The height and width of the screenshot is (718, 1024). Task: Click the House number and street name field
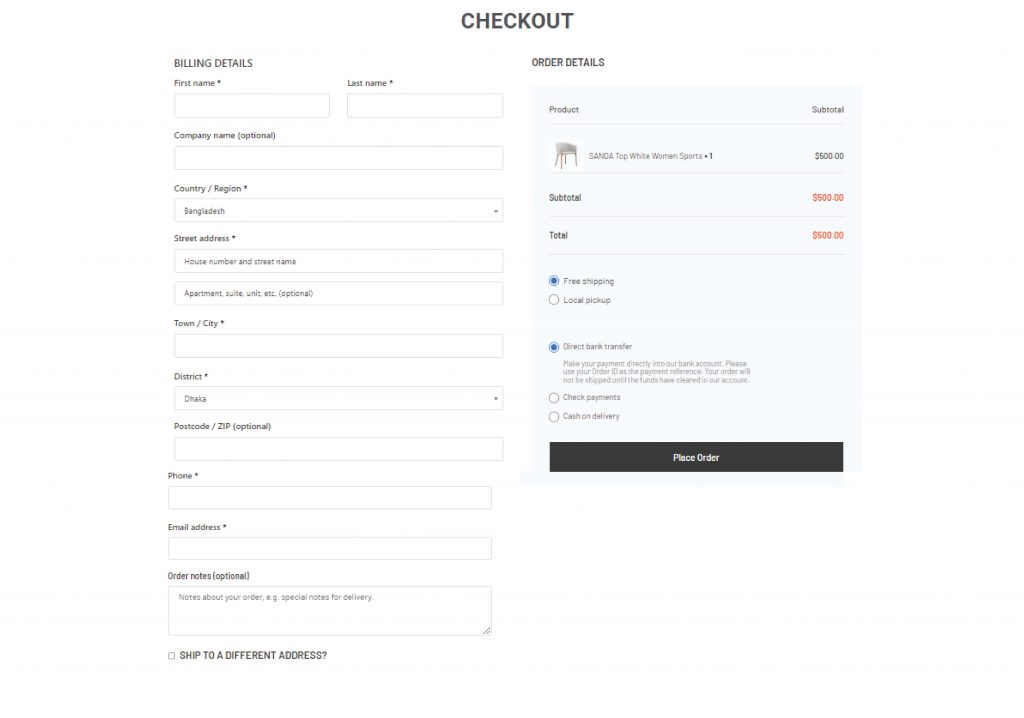click(338, 261)
